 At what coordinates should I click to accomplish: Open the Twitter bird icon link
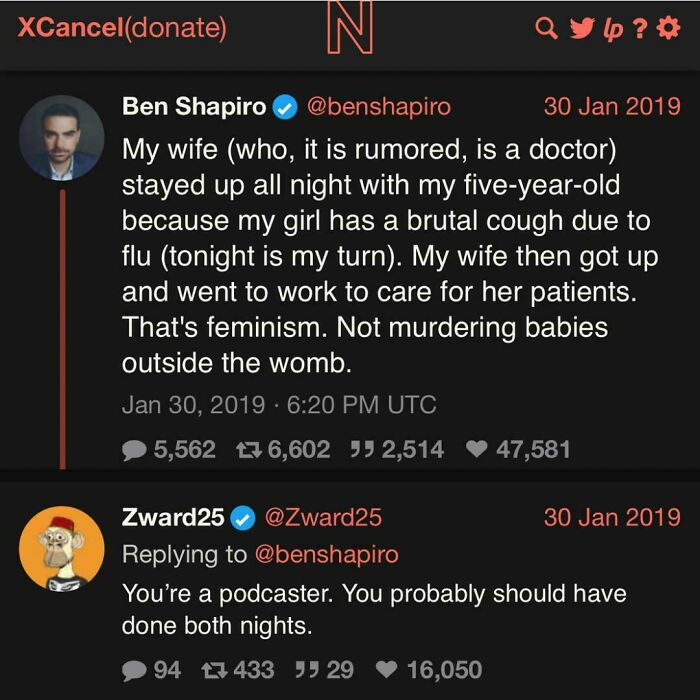click(580, 27)
